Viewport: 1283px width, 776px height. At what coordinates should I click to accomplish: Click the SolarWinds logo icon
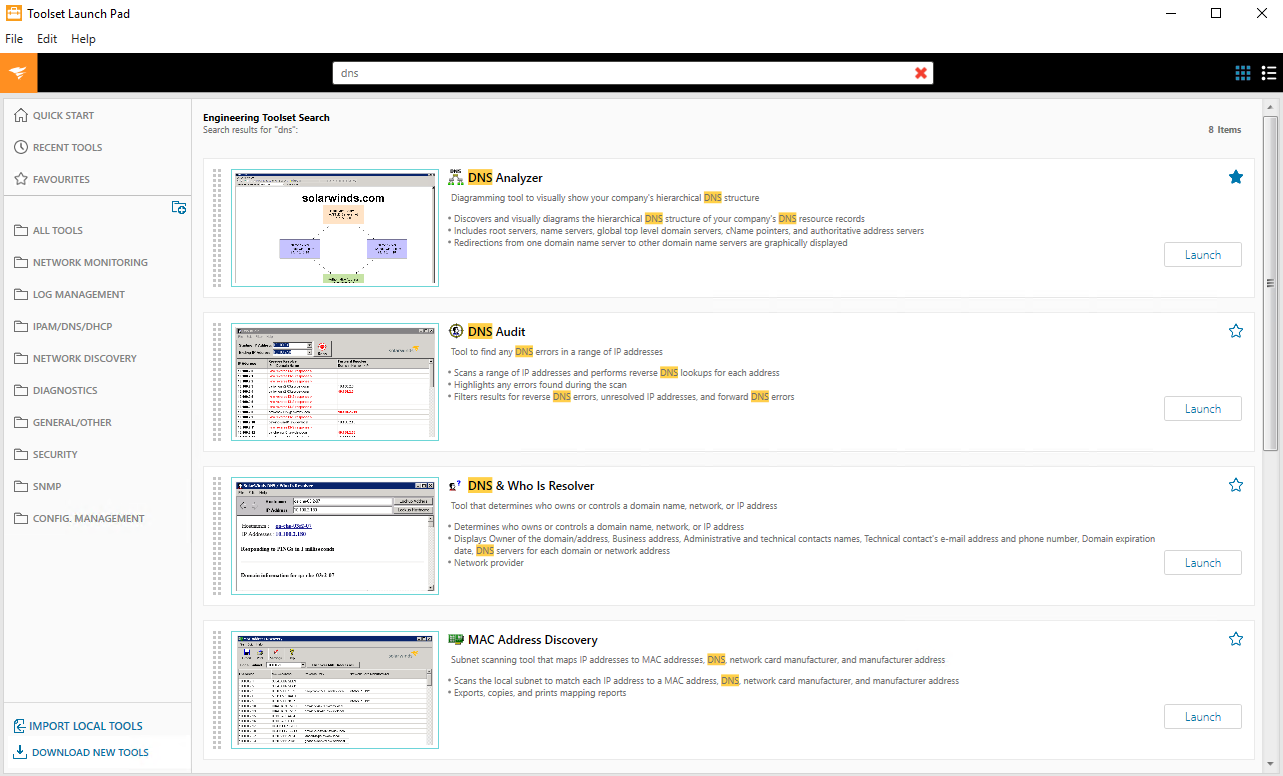pyautogui.click(x=18, y=73)
